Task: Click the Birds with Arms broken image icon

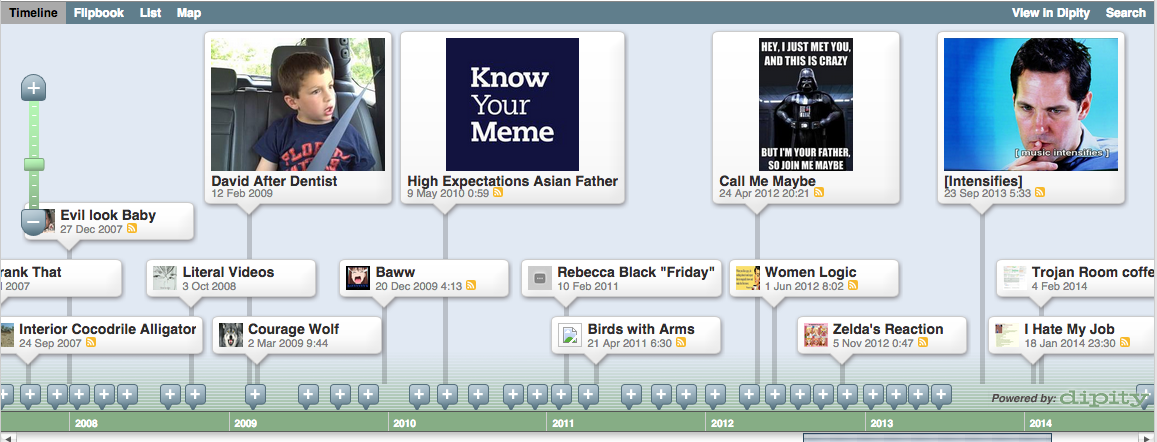Action: [570, 335]
